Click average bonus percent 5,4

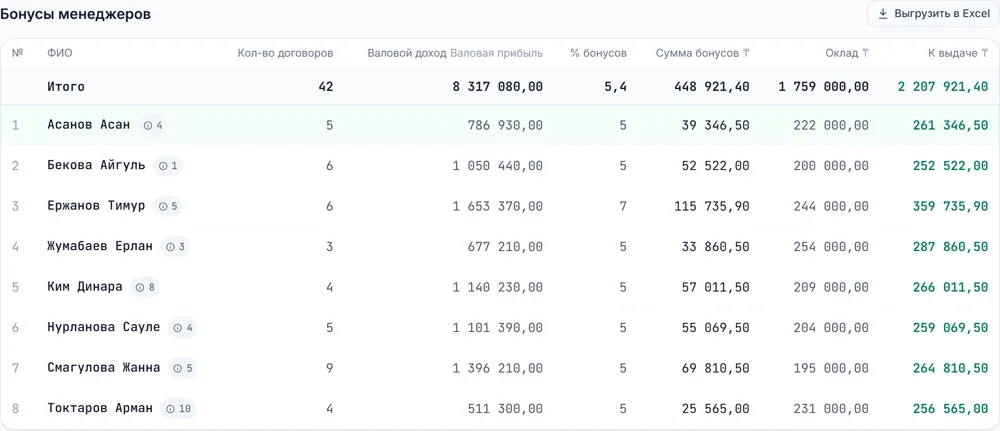click(615, 87)
